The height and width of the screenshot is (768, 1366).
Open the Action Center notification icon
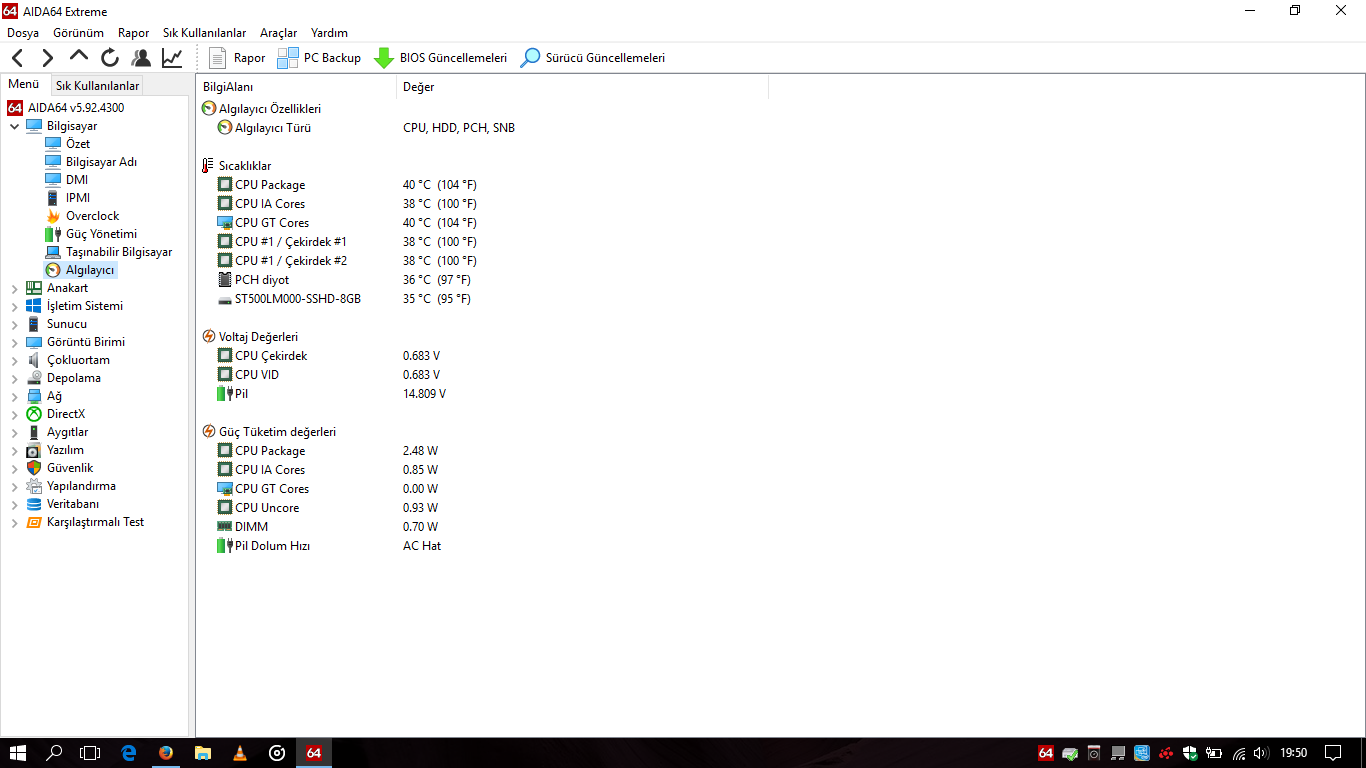(x=1333, y=753)
